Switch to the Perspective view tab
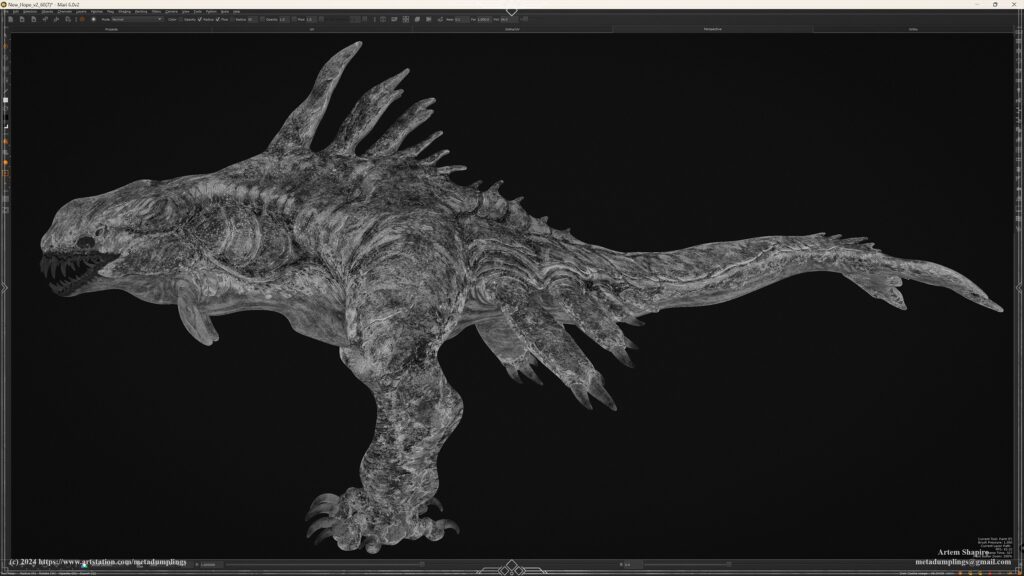 click(712, 30)
